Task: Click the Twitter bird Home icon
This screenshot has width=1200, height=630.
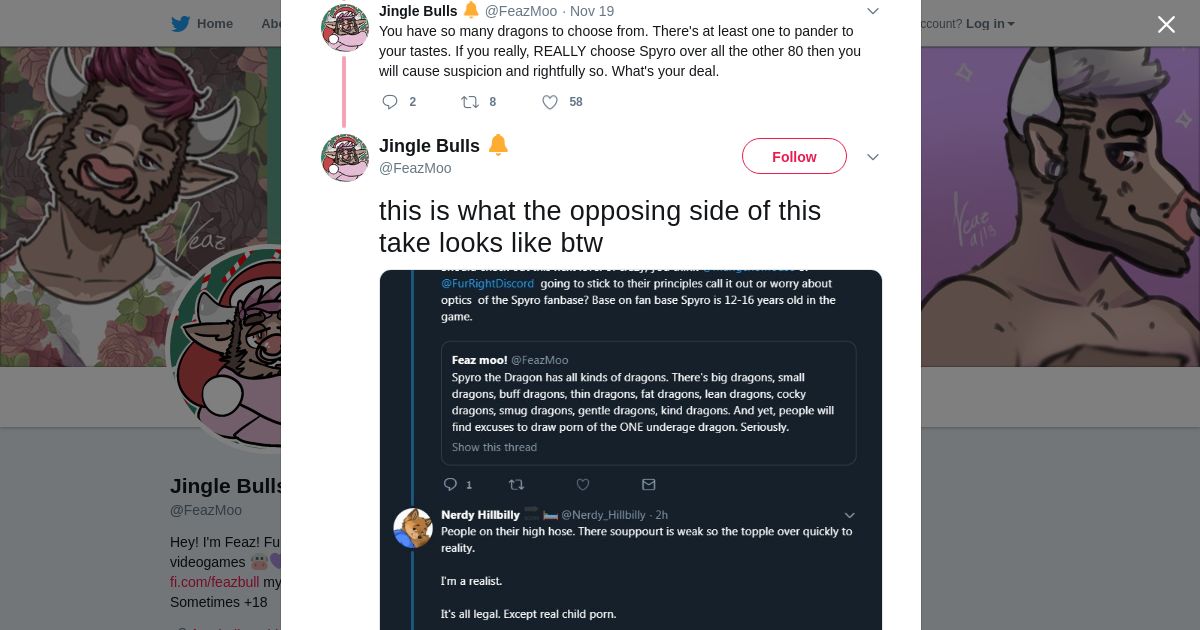Action: 180,24
